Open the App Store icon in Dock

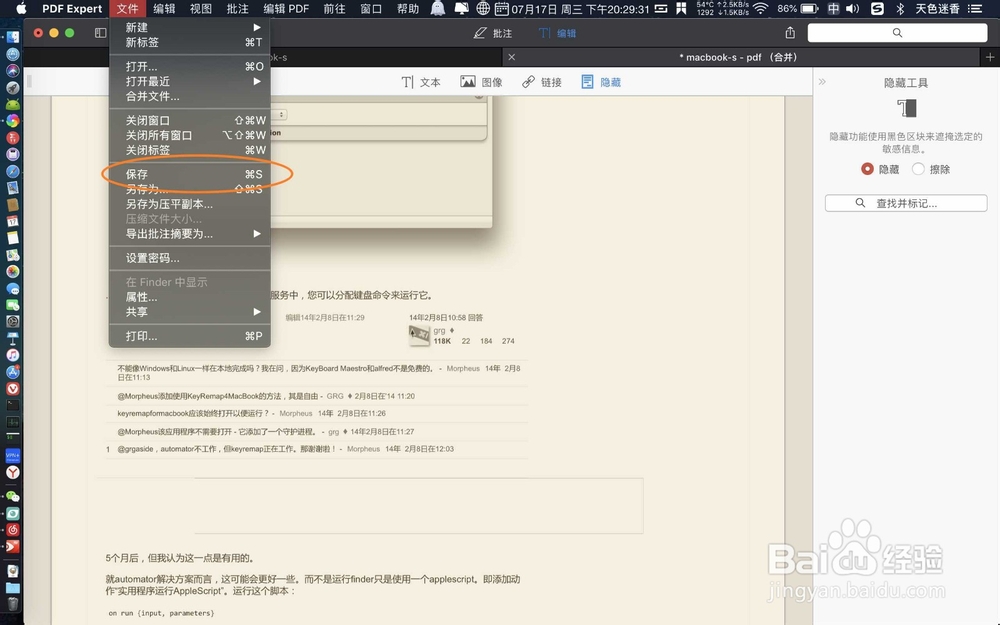point(13,371)
